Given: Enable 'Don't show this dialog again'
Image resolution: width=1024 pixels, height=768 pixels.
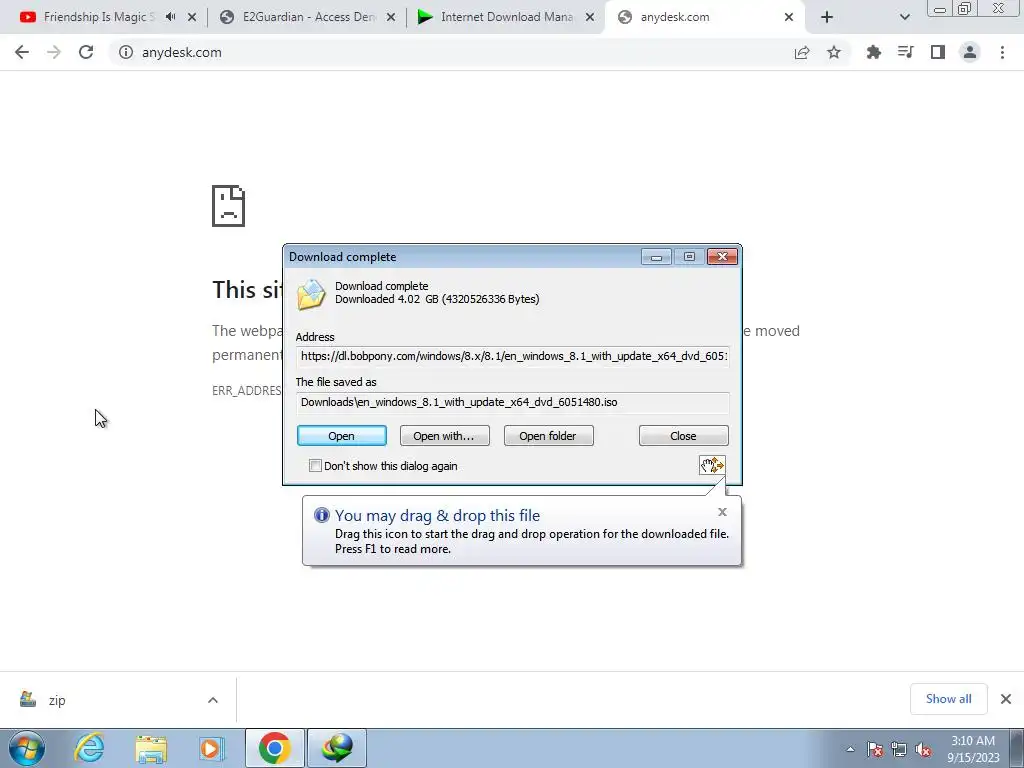Looking at the screenshot, I should [315, 466].
